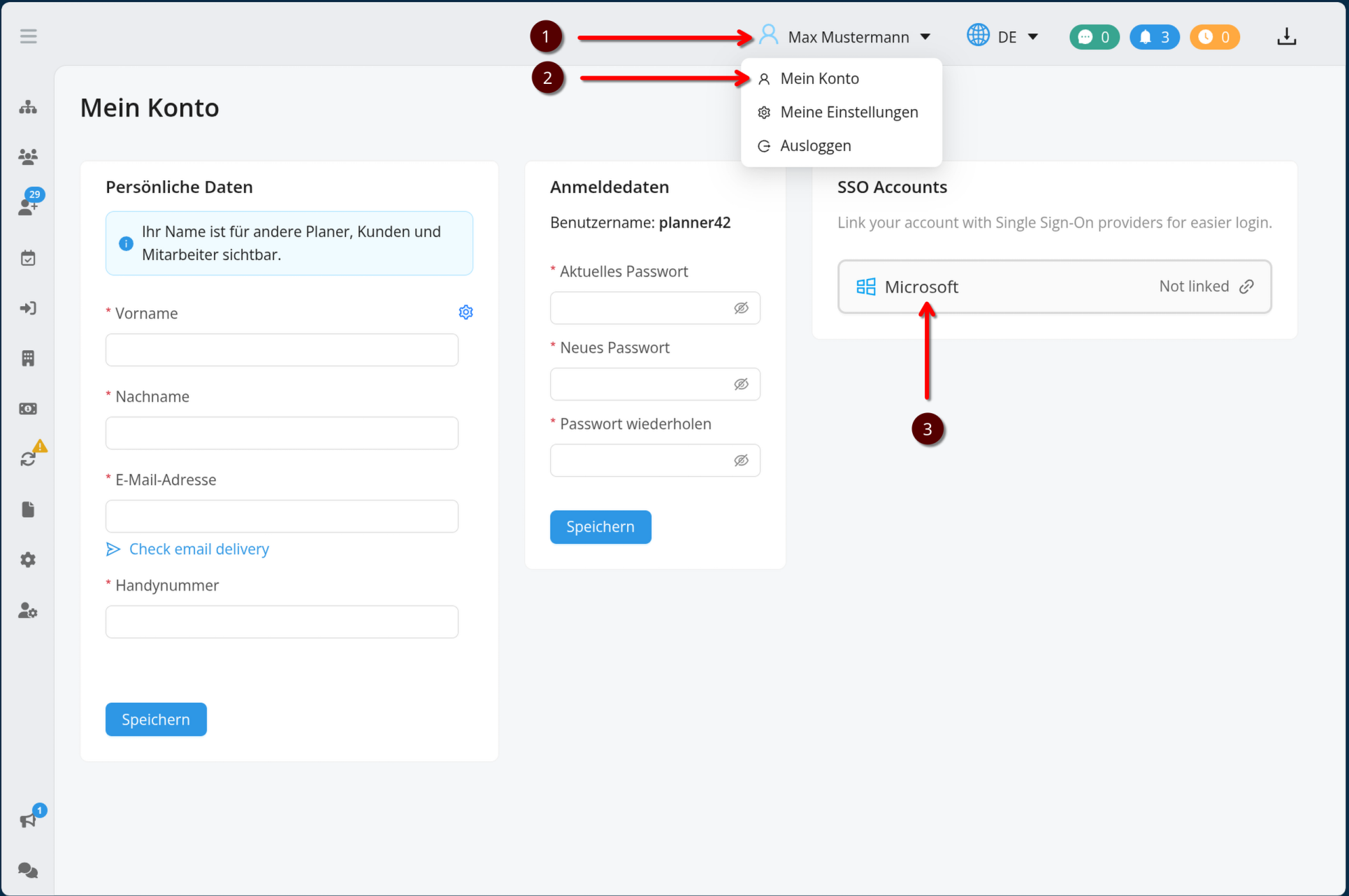Image resolution: width=1349 pixels, height=896 pixels.
Task: Select Meine Einstellungen from the menu
Action: (x=849, y=113)
